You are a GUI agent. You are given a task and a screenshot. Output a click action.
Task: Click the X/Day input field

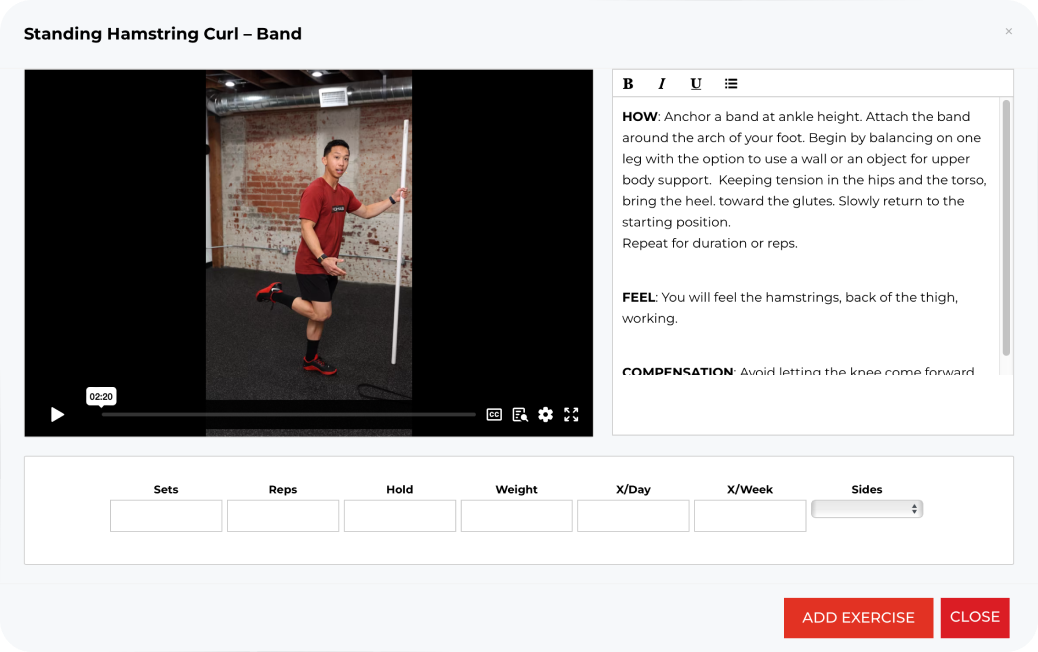click(x=633, y=515)
